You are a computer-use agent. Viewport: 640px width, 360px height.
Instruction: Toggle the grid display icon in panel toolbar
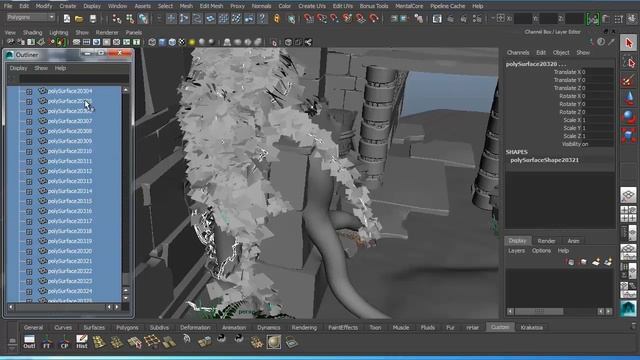(76, 42)
